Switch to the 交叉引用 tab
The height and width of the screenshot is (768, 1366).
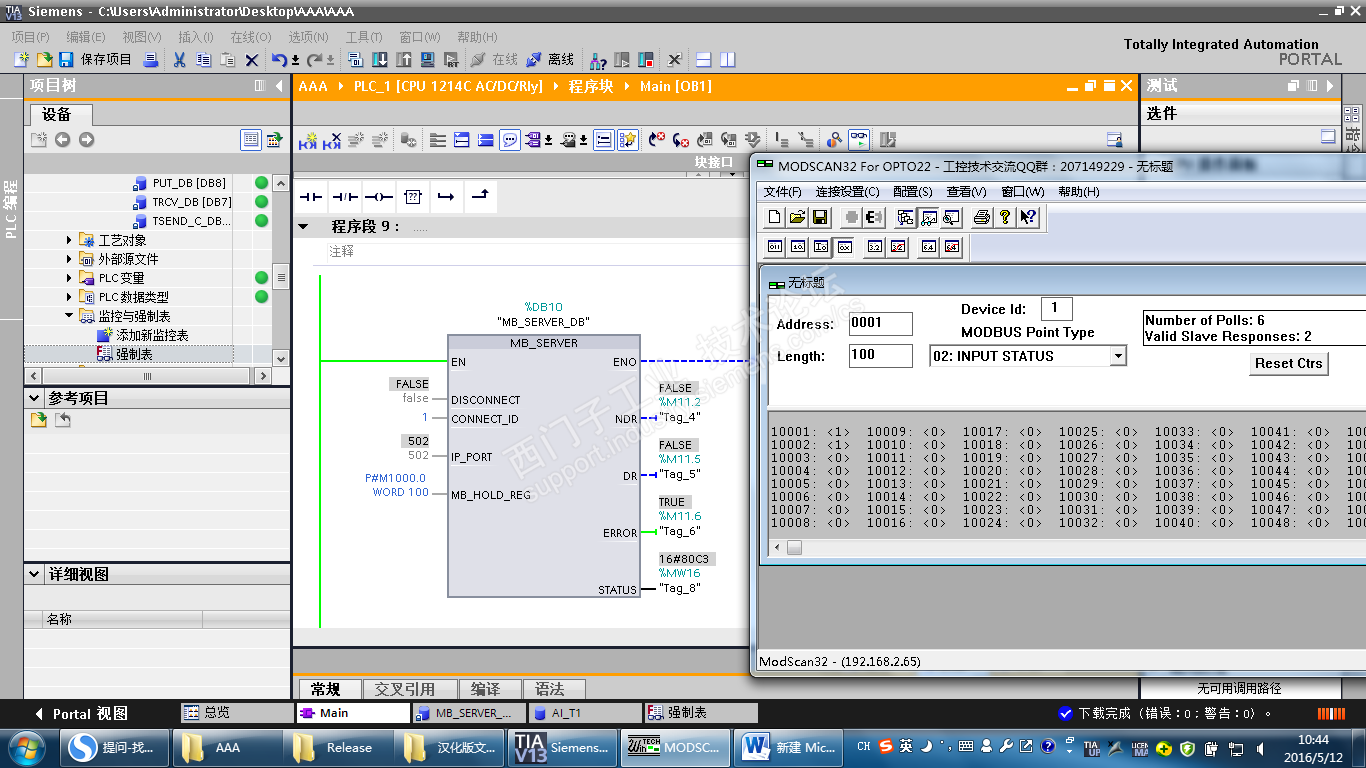tap(404, 689)
